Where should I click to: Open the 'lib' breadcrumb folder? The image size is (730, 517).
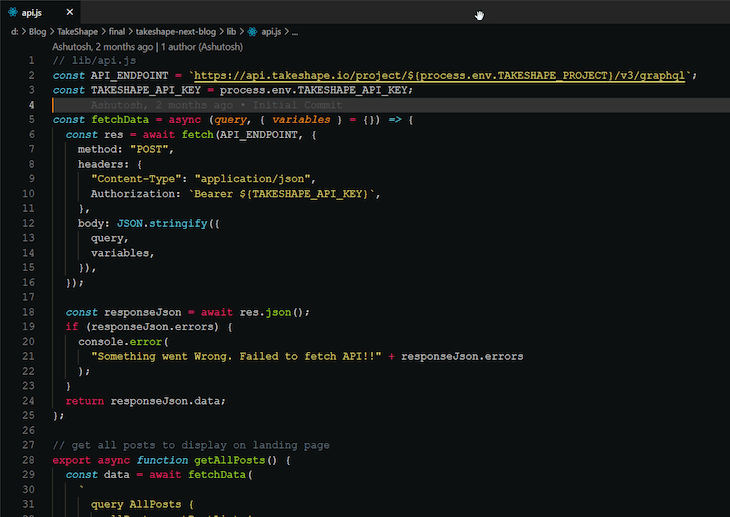click(x=233, y=32)
